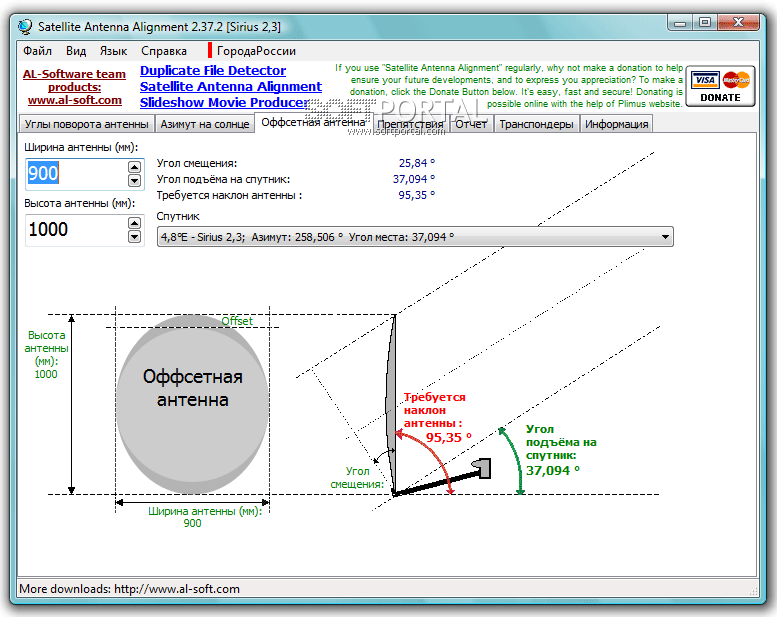This screenshot has height=617, width=777.
Task: Decrease antenna height with down arrow
Action: (134, 237)
